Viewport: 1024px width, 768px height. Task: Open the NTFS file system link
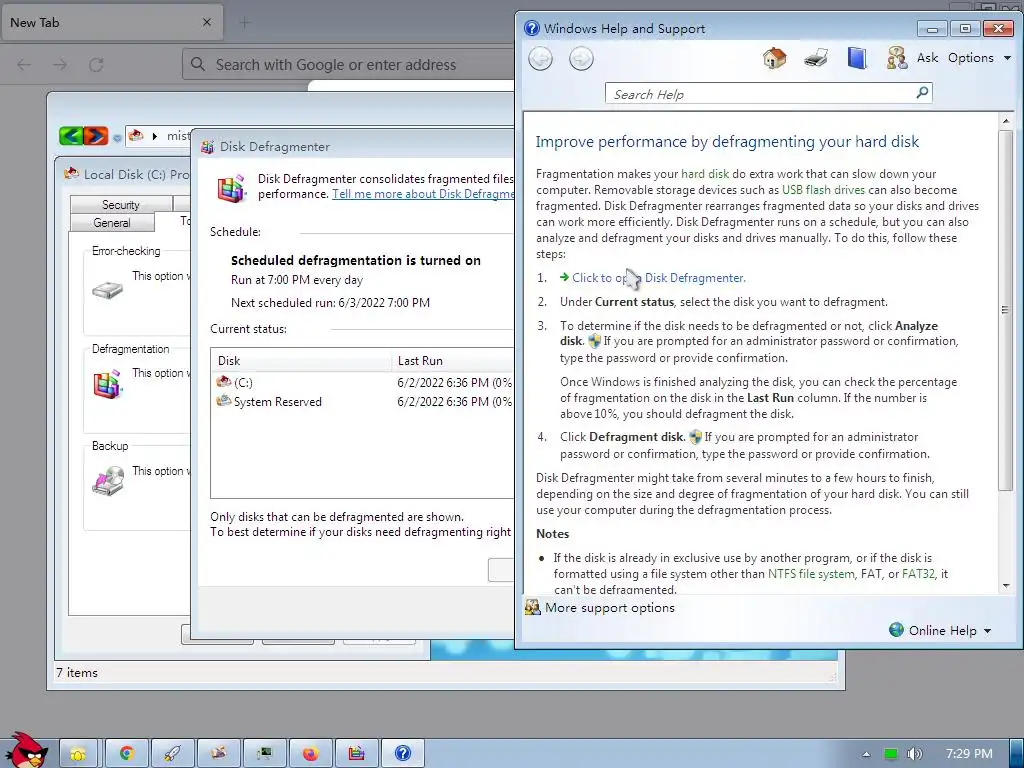810,573
